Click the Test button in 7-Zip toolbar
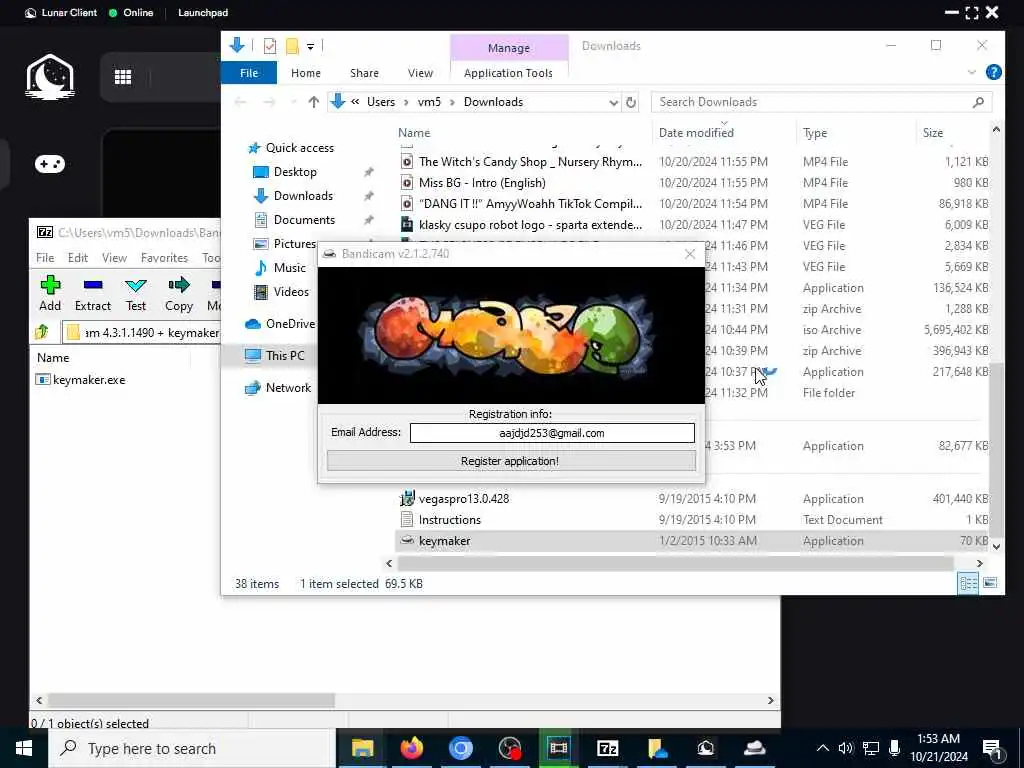The height and width of the screenshot is (768, 1024). (x=136, y=293)
